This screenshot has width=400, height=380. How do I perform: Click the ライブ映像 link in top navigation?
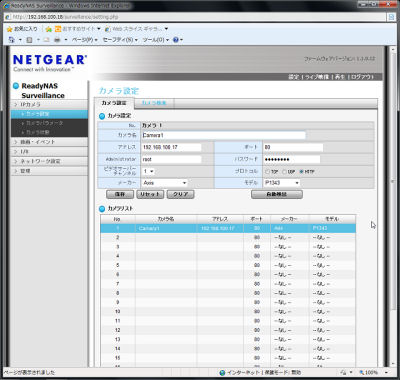click(317, 77)
